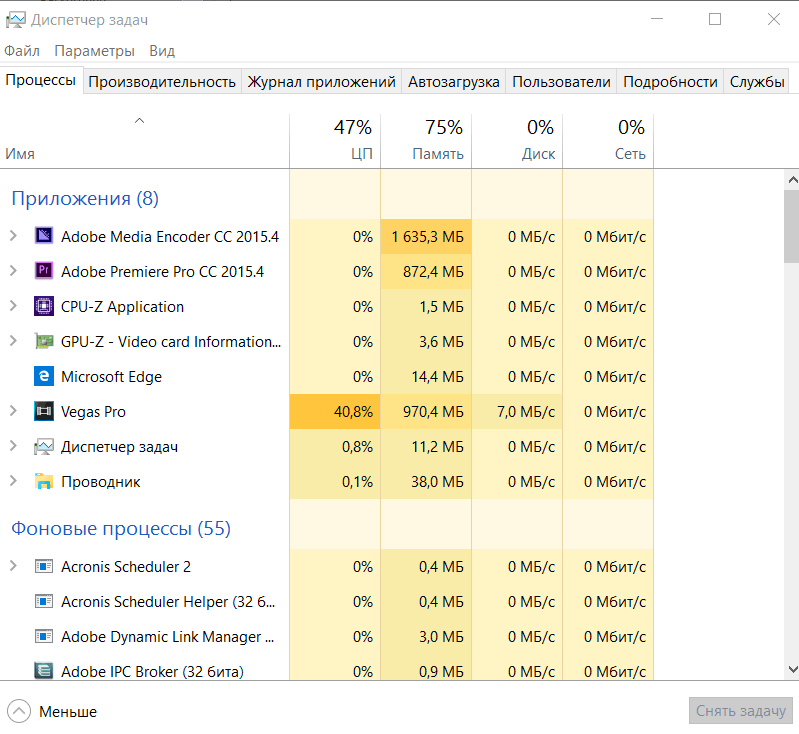This screenshot has height=734, width=799.
Task: Expand the CPU-Z Application row
Action: click(13, 306)
